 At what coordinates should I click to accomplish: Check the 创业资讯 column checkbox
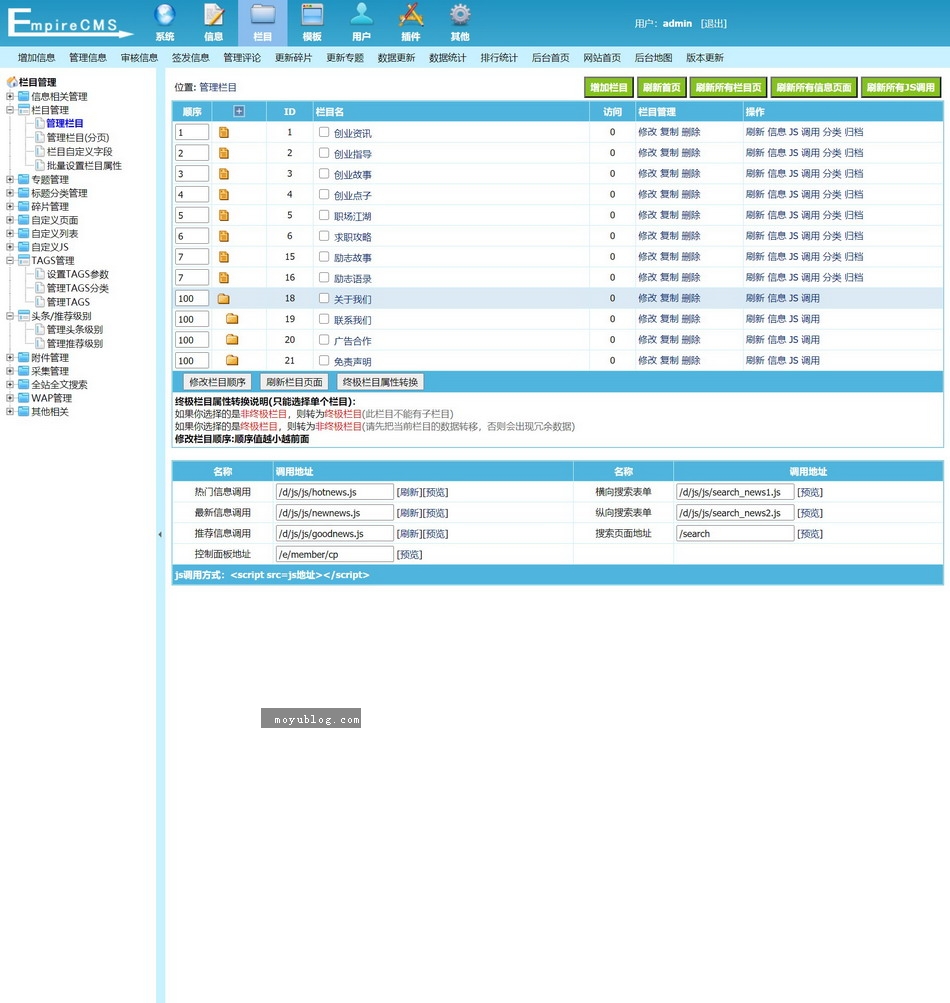[324, 132]
